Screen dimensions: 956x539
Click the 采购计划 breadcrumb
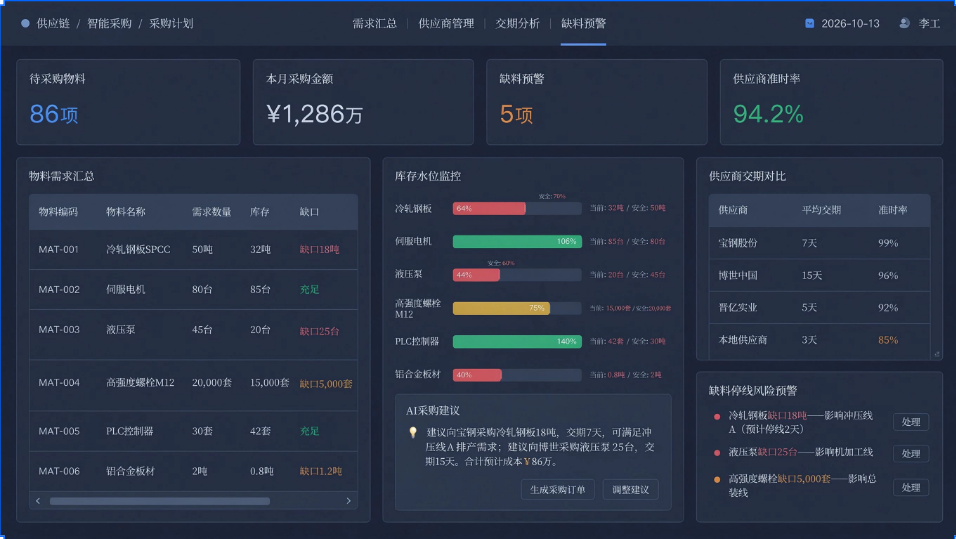tap(171, 23)
